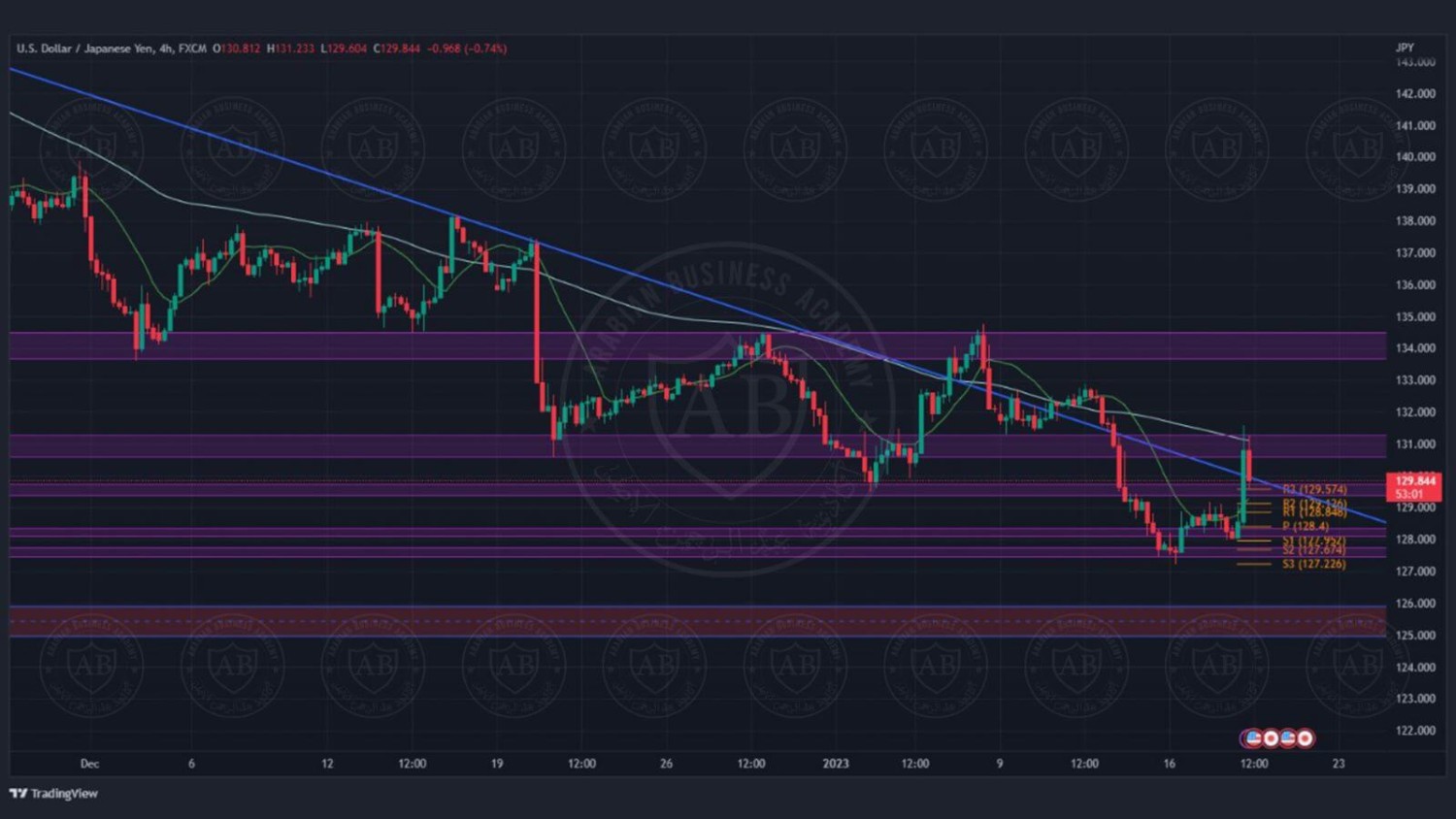Click the 125.000 price axis label
Screen dimensions: 1456x819
tap(1415, 636)
